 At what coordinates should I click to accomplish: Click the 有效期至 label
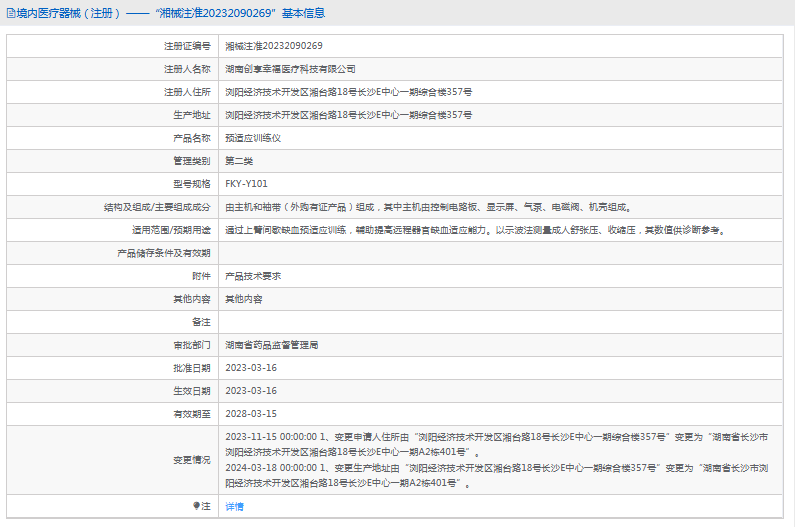192,414
